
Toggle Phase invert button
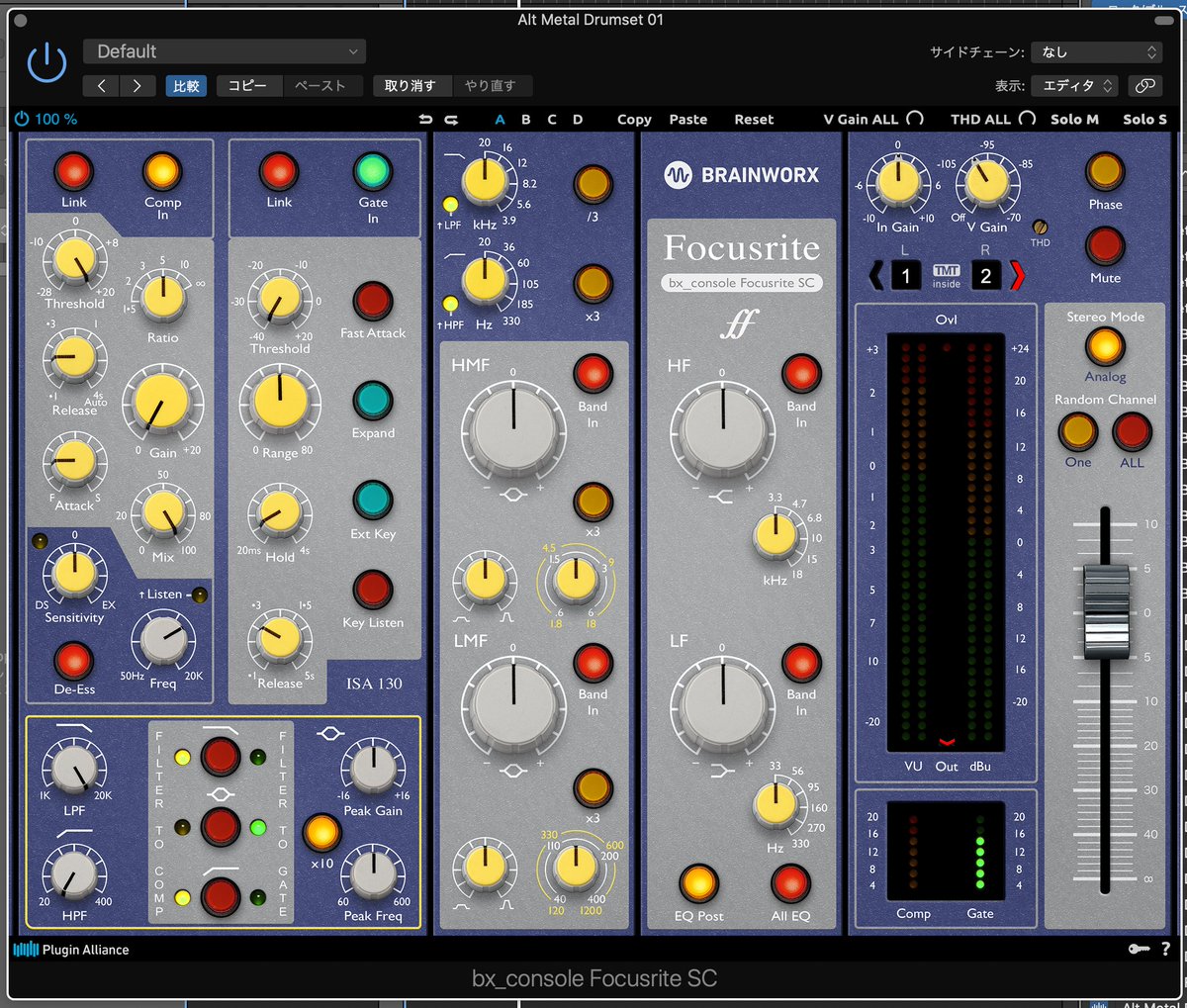click(x=1105, y=172)
